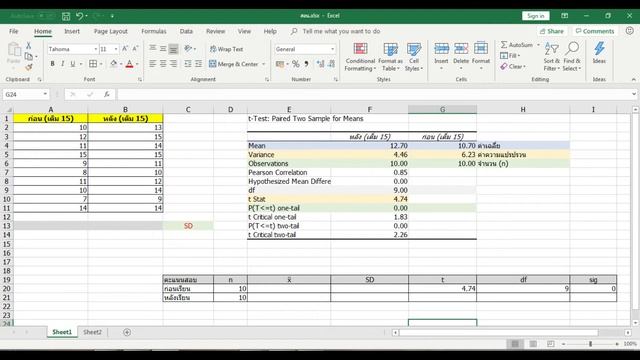Image resolution: width=640 pixels, height=360 pixels.
Task: Switch to Page Layout tab
Action: [111, 31]
